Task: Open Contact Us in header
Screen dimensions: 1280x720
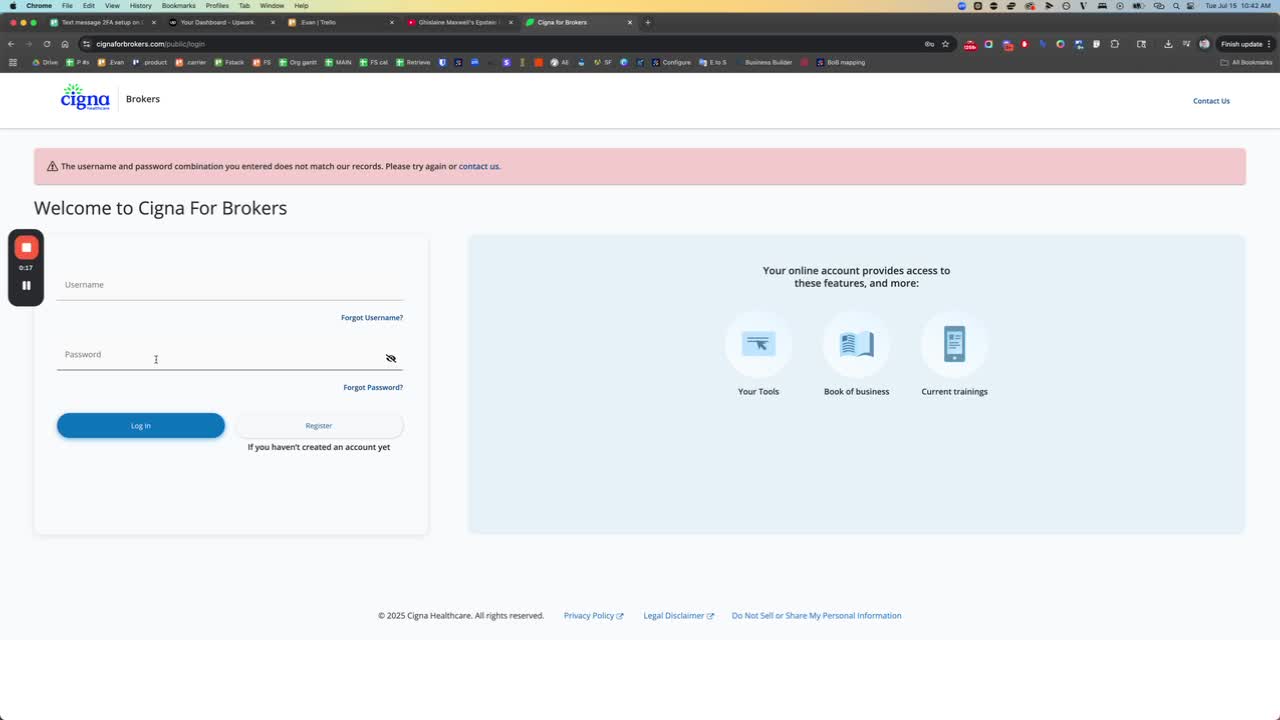Action: pos(1211,101)
